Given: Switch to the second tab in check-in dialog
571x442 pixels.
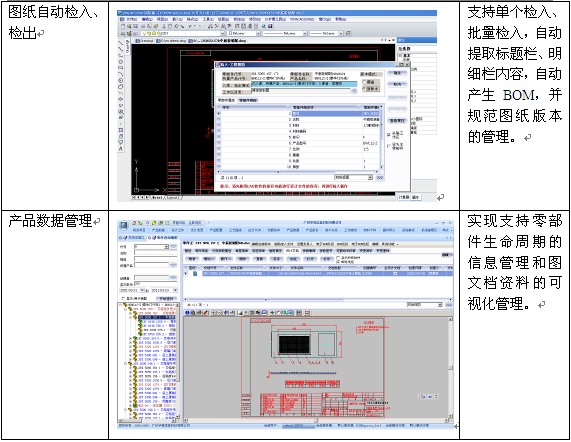Looking at the screenshot, I should [x=248, y=100].
